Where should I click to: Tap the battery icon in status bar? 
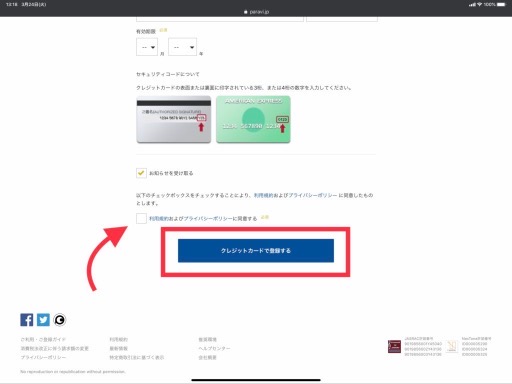501,4
